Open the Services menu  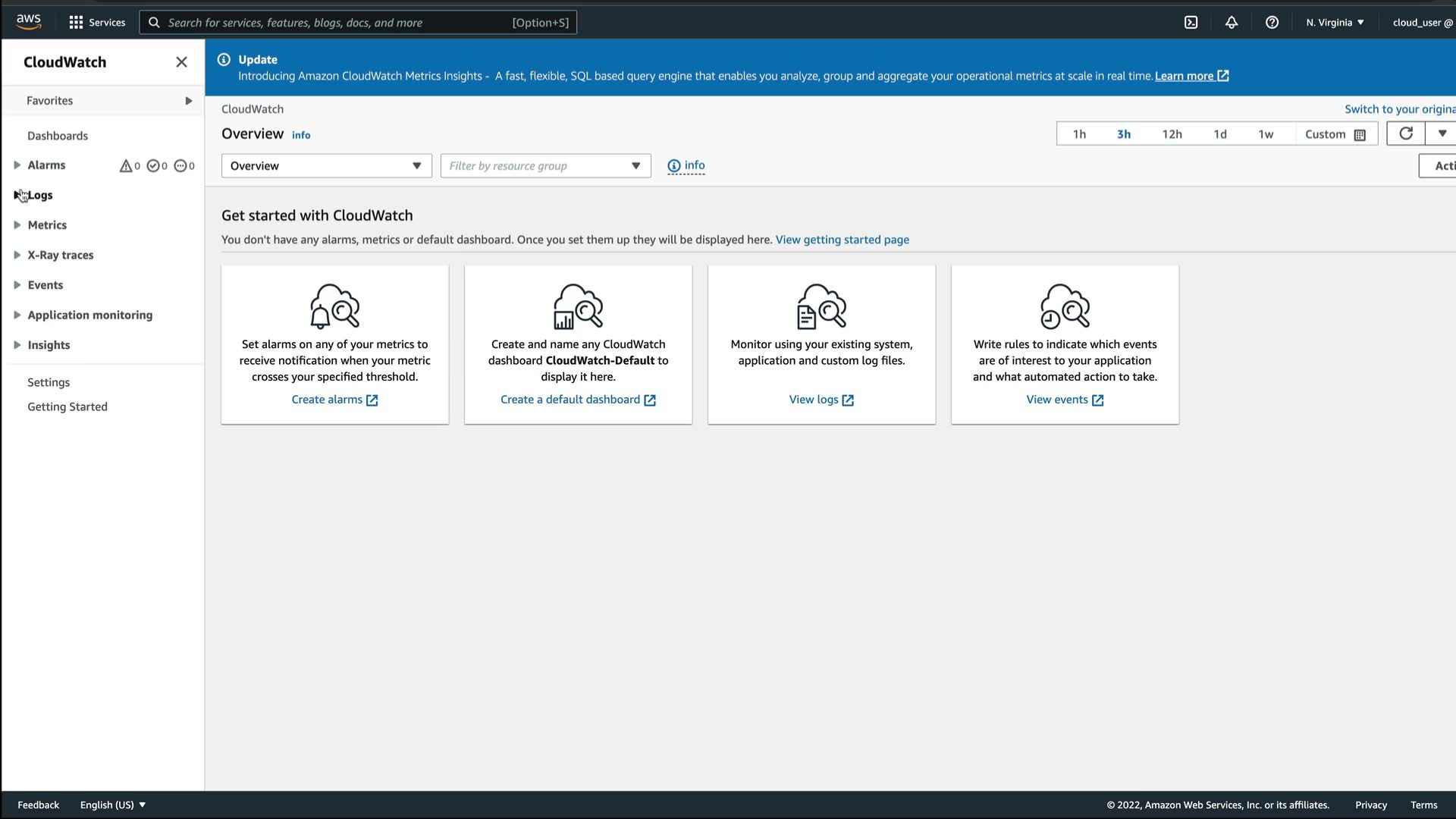point(97,23)
